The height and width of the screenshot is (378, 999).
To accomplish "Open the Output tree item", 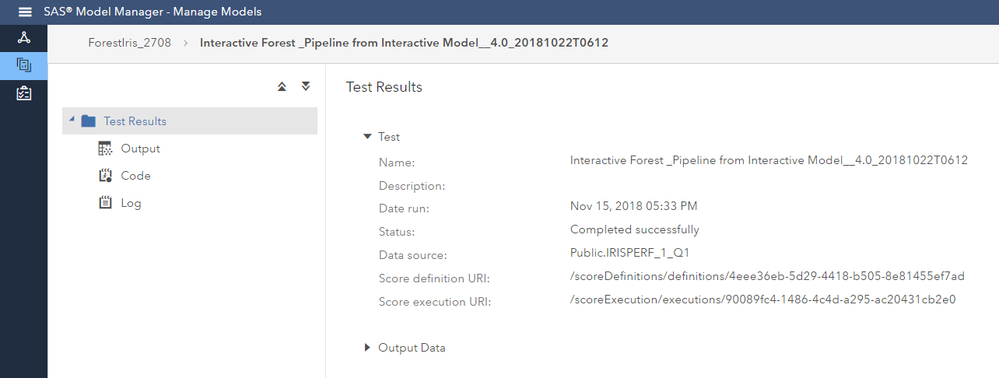I will tap(140, 149).
